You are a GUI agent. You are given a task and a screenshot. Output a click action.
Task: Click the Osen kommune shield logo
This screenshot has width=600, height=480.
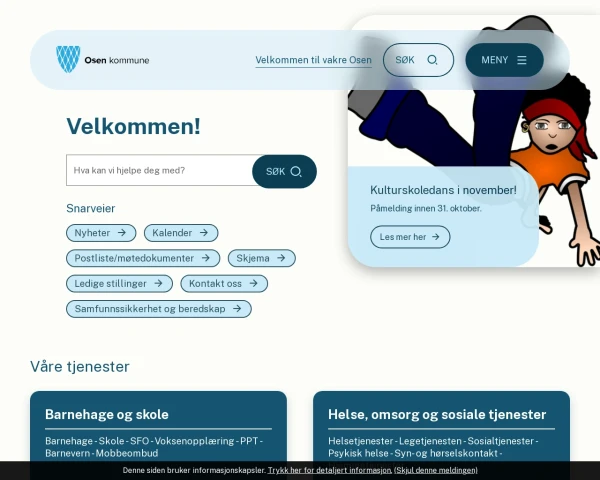pos(68,59)
